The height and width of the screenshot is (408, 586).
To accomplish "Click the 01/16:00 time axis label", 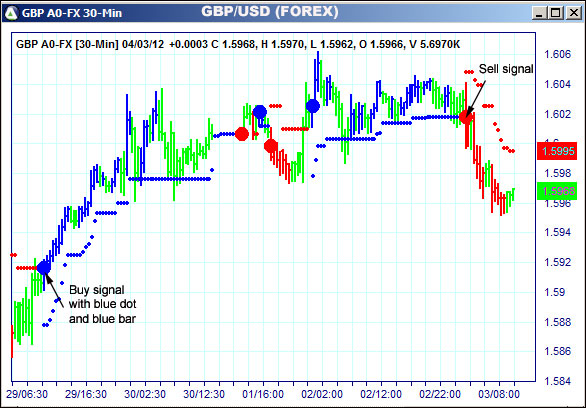I will tap(263, 395).
